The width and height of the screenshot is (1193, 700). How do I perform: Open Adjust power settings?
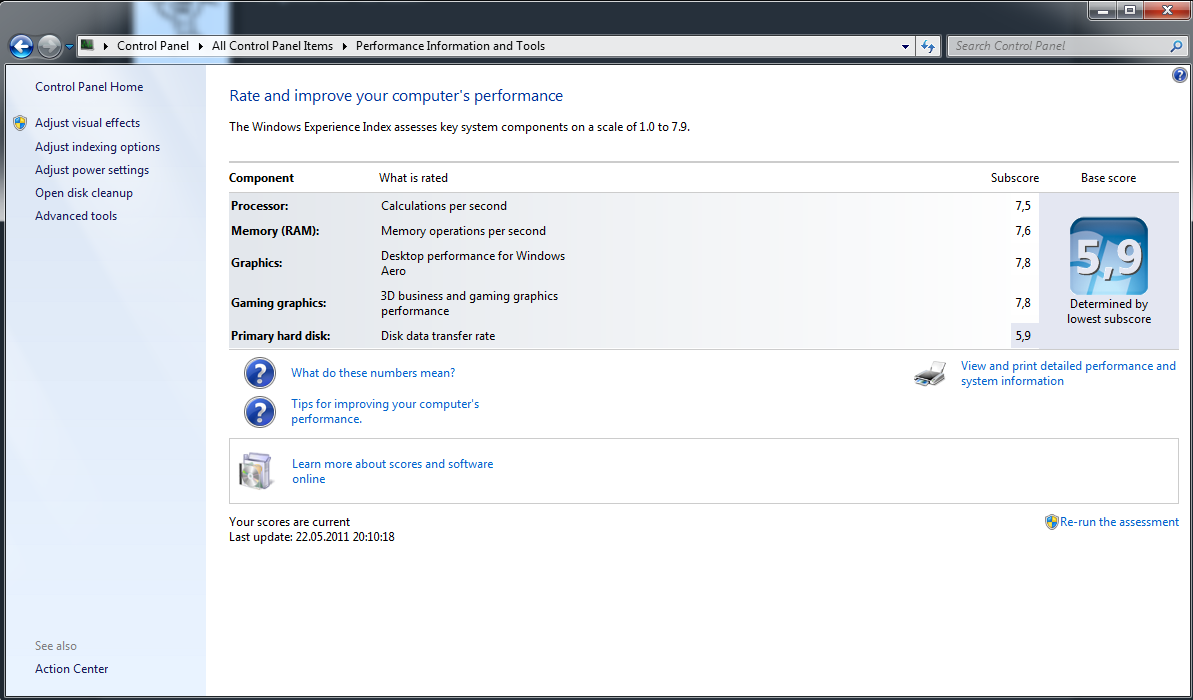coord(92,170)
